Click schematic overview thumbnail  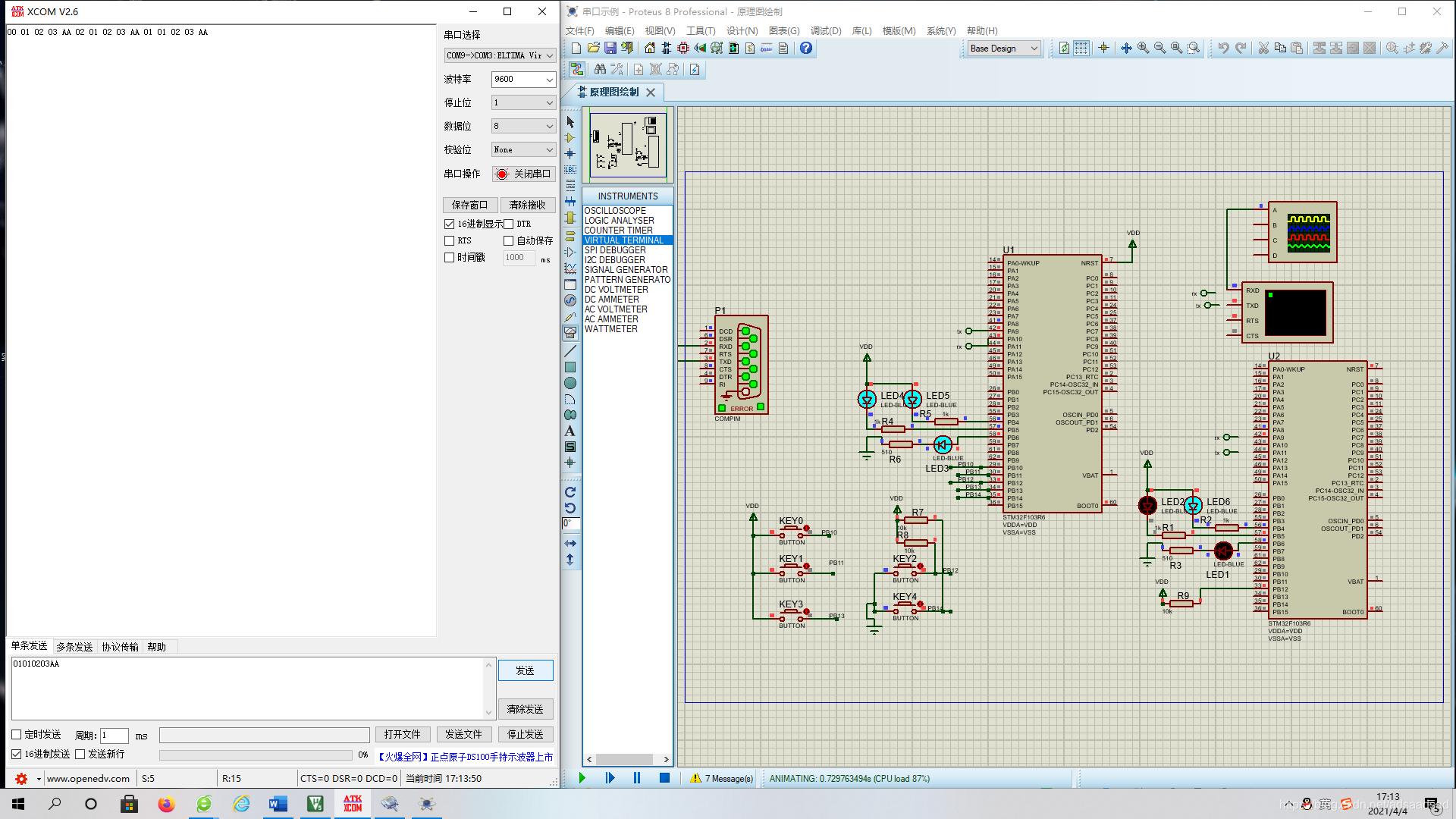pyautogui.click(x=629, y=145)
